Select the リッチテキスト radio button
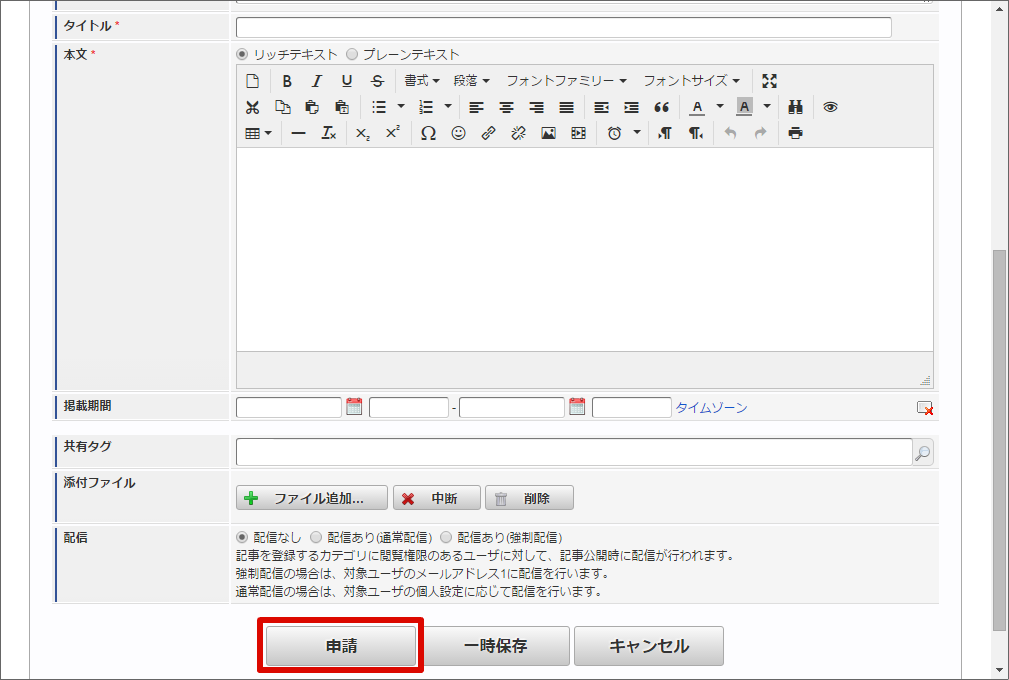The height and width of the screenshot is (680, 1009). coord(240,54)
